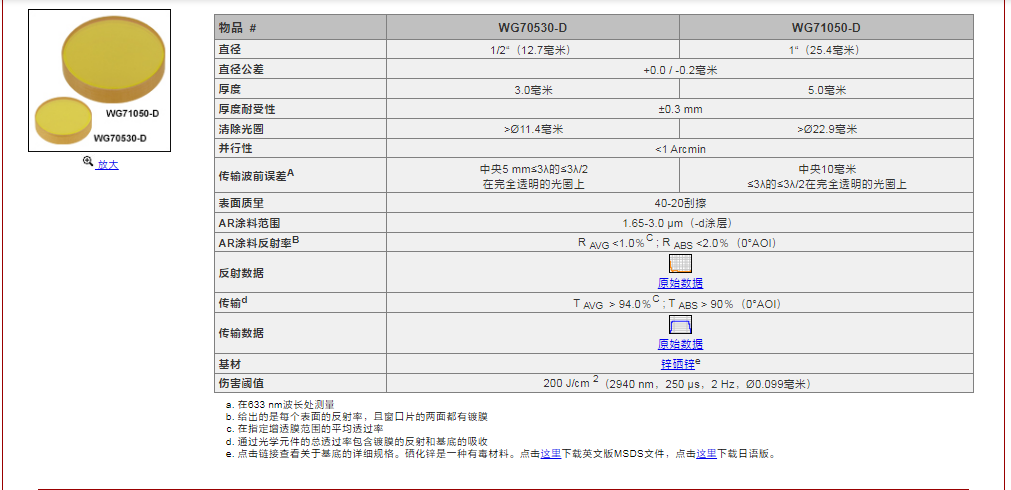Viewport: 1011px width, 490px height.
Task: Click the small WG70530-D window in photo
Action: tap(63, 118)
